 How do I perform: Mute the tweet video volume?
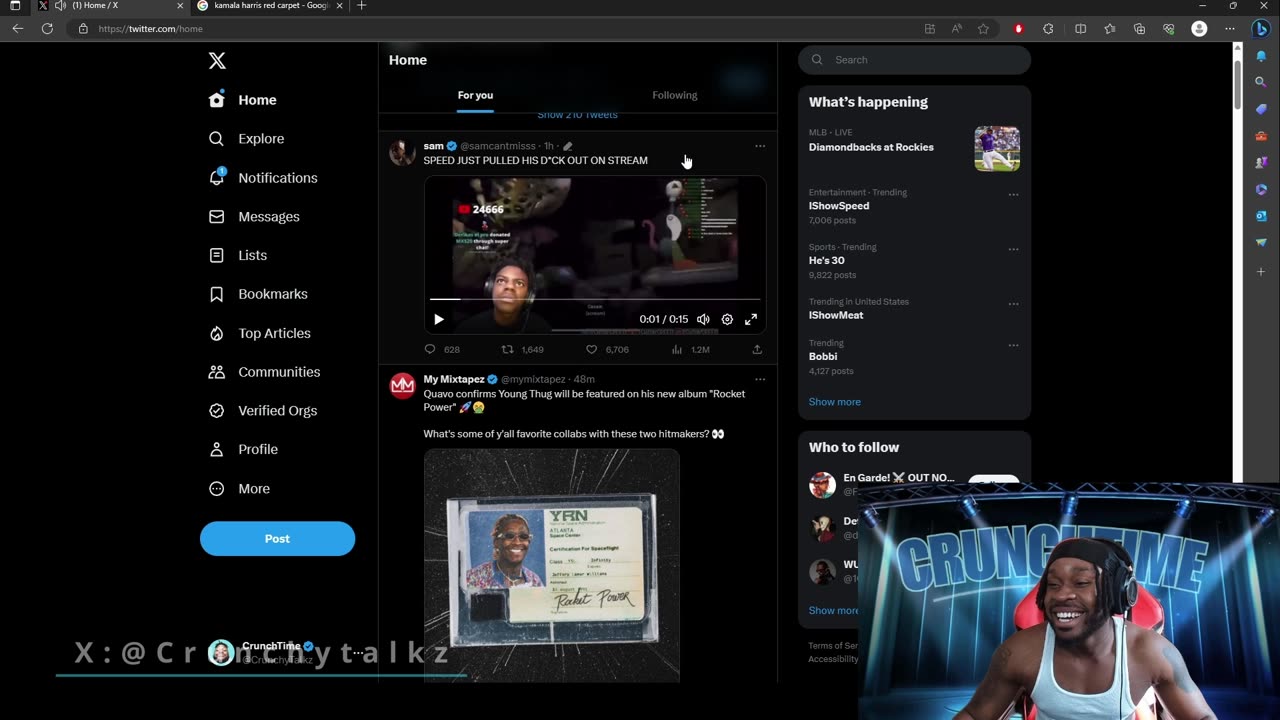tap(703, 319)
